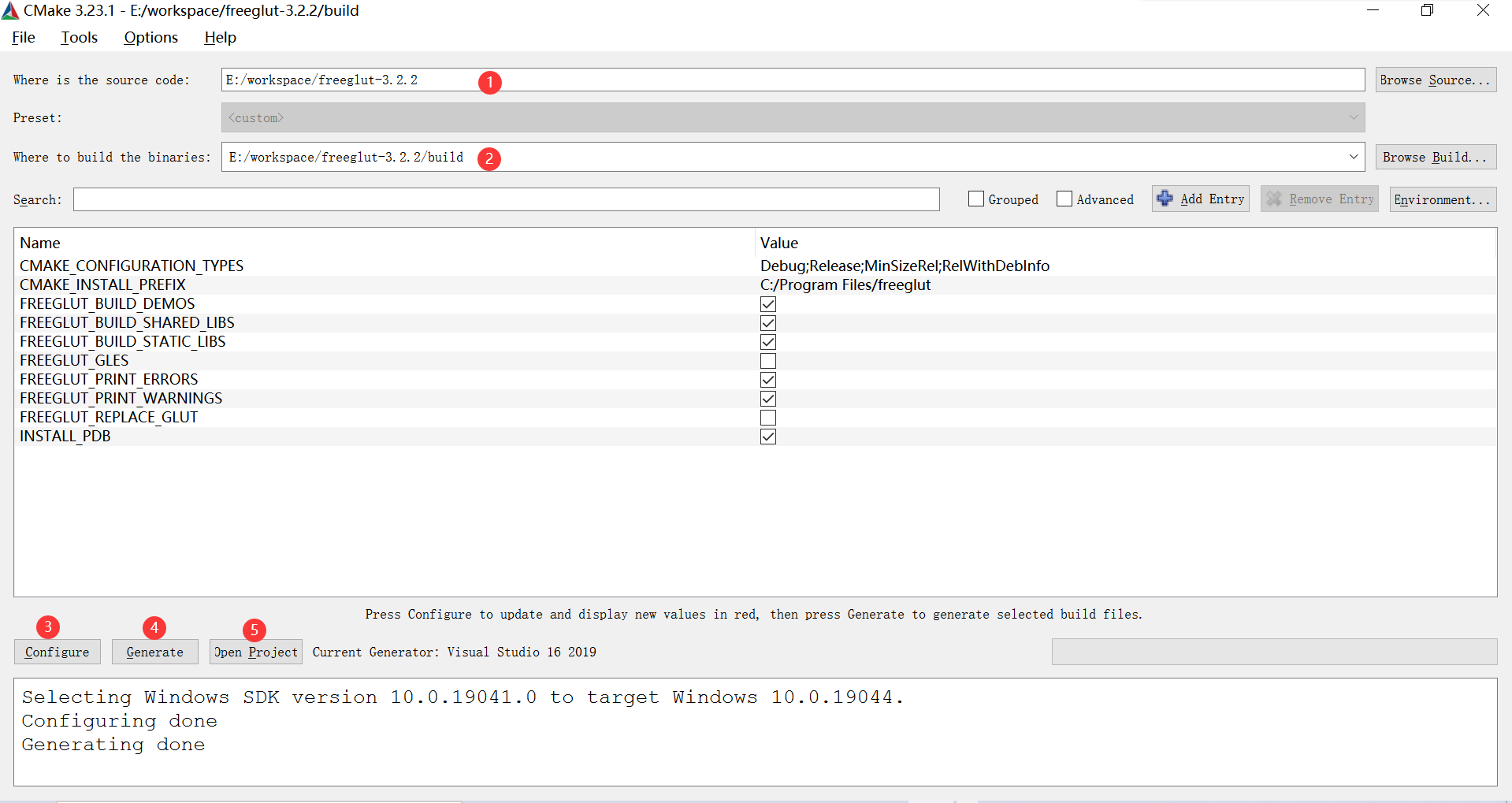
Task: Click the CMake logo icon in title bar
Action: 10,10
